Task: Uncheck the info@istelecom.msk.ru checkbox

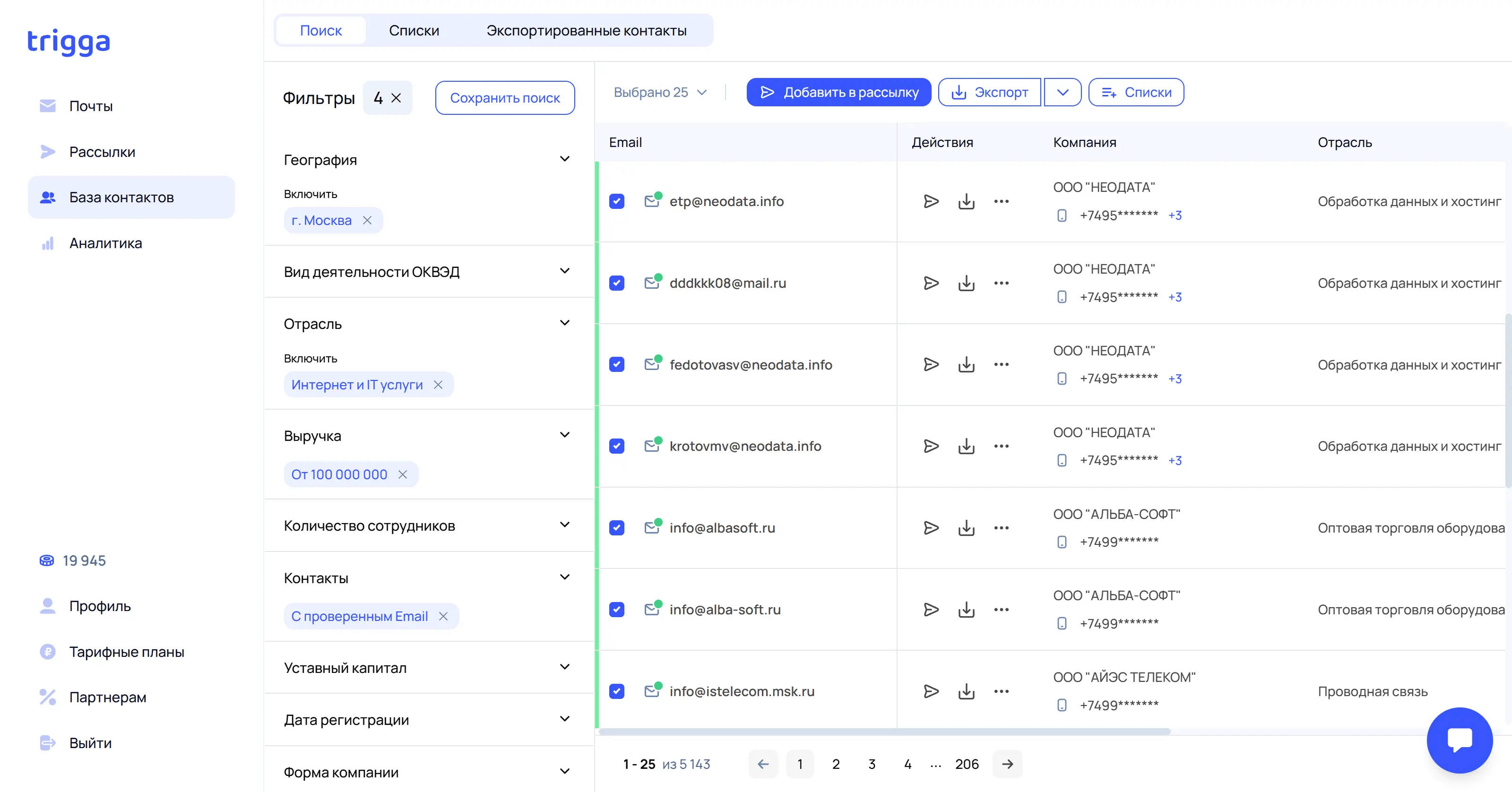Action: pyautogui.click(x=616, y=691)
